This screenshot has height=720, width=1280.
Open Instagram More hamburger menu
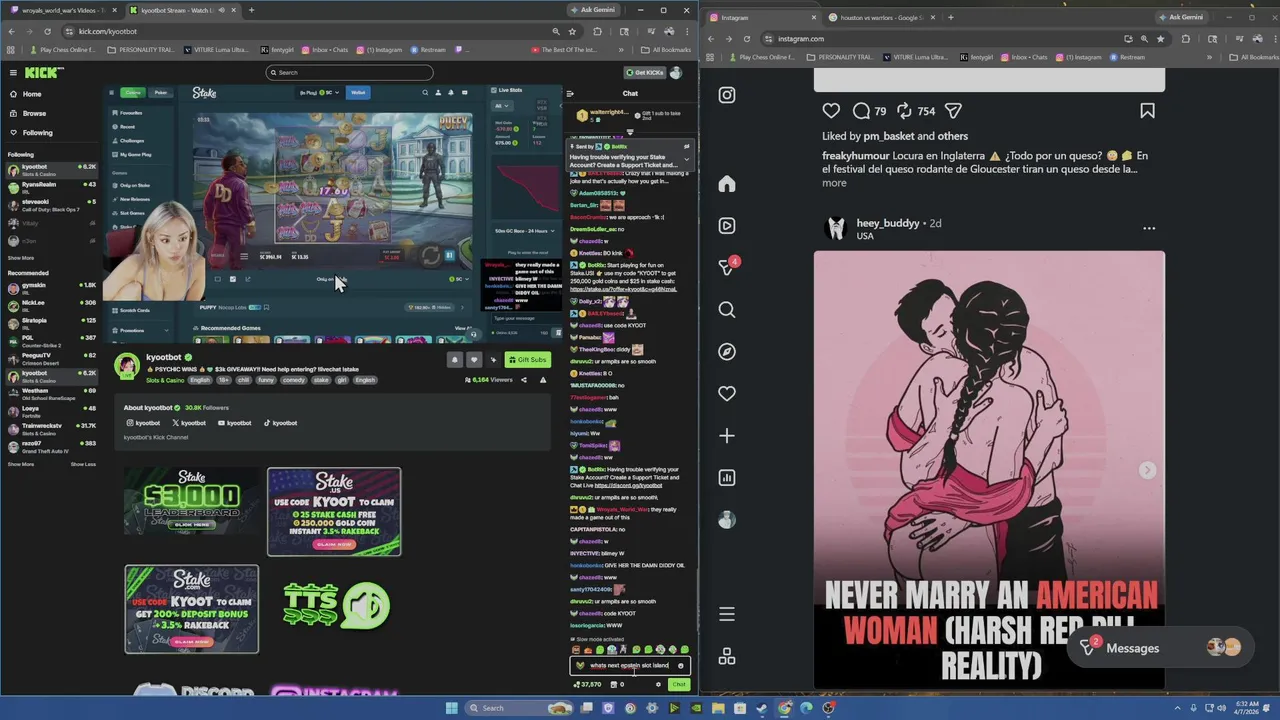tap(727, 614)
